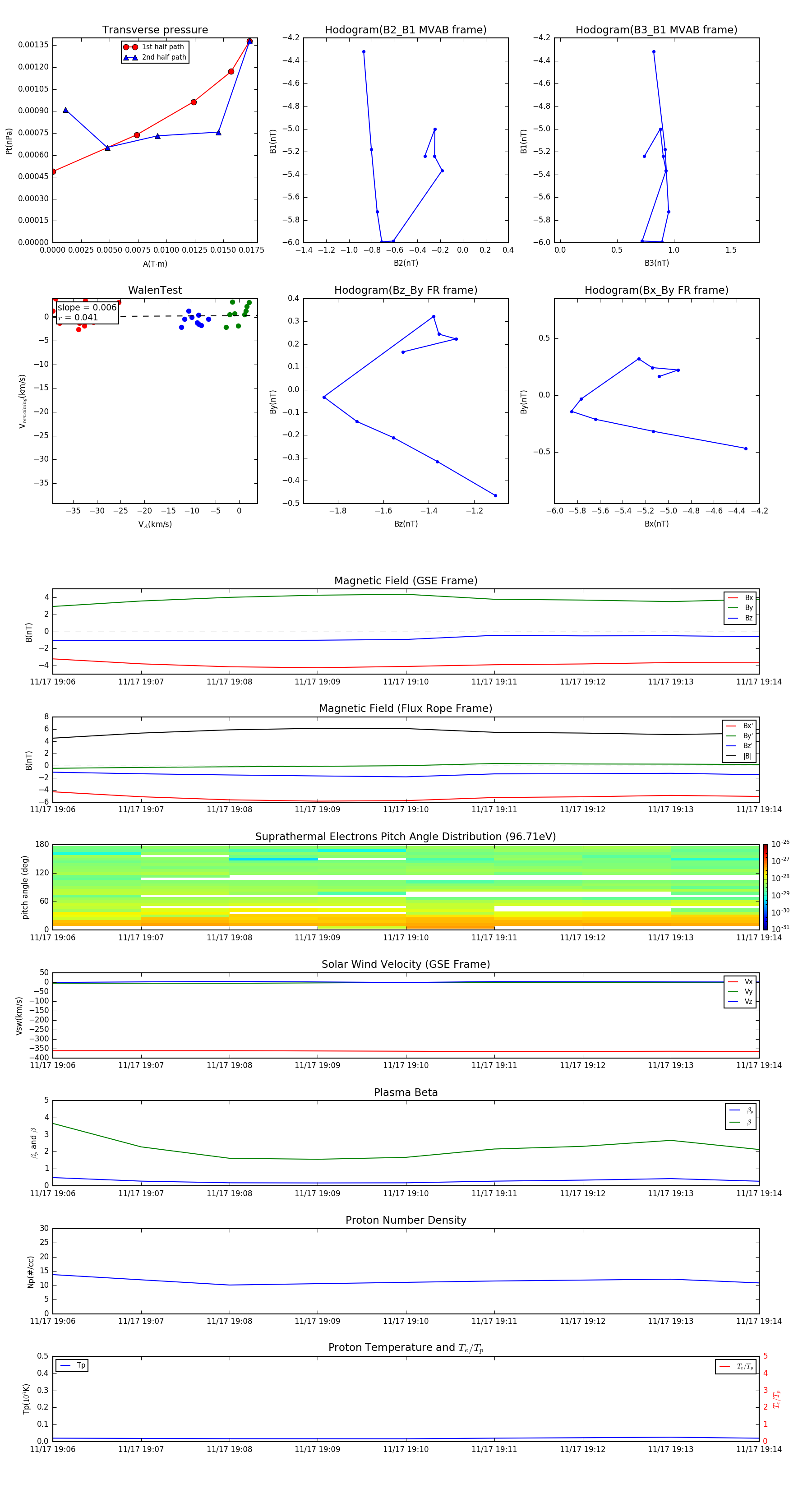
Task: Click the "0.00135" tick on Transverse pressure axis
Action: (x=33, y=45)
